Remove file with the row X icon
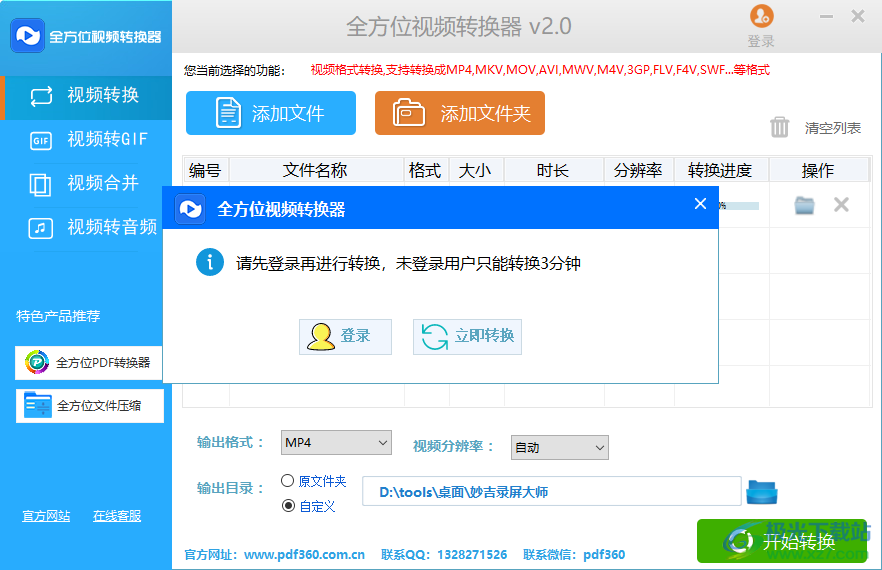 [x=842, y=205]
